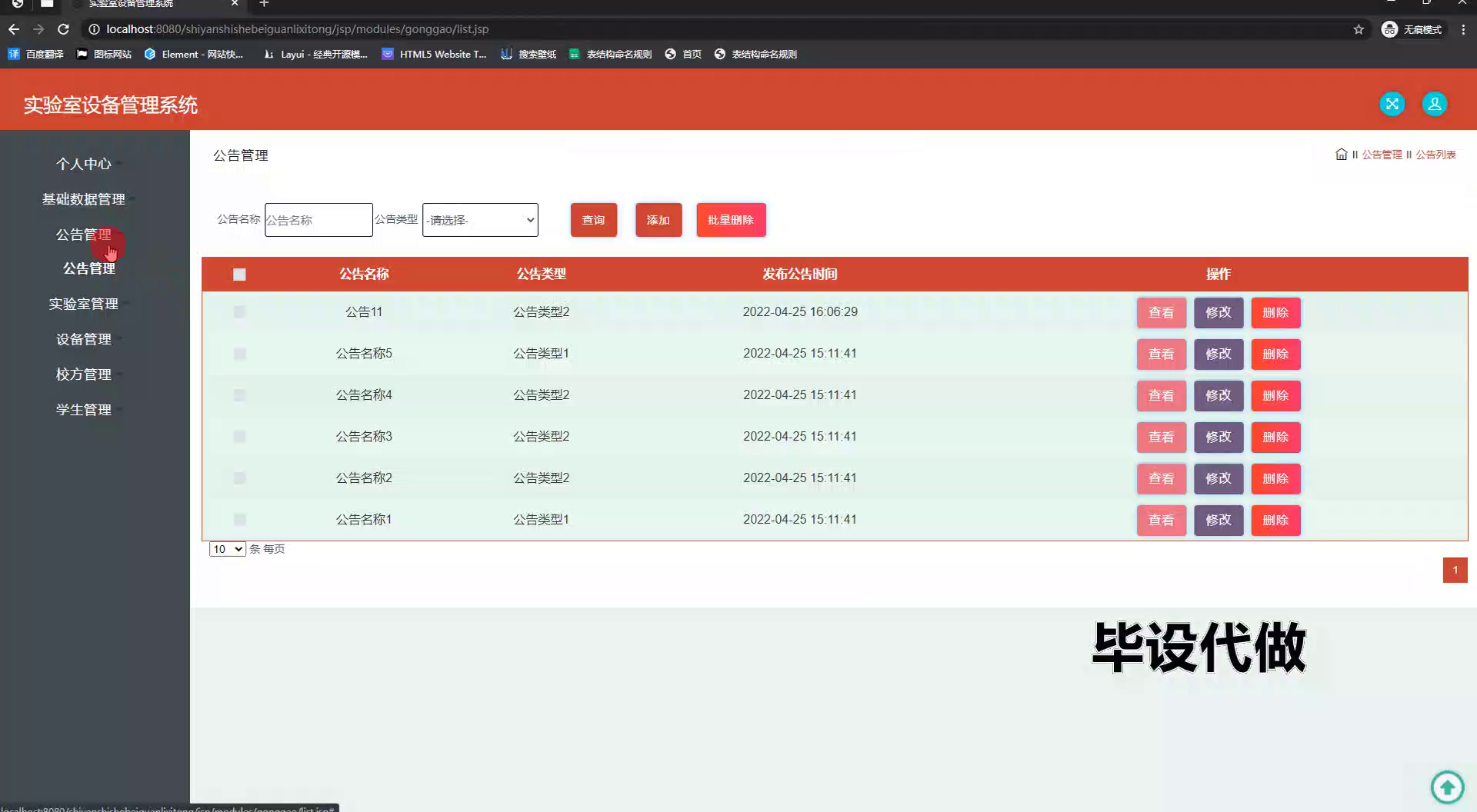Click the site info icon in address bar

94,29
